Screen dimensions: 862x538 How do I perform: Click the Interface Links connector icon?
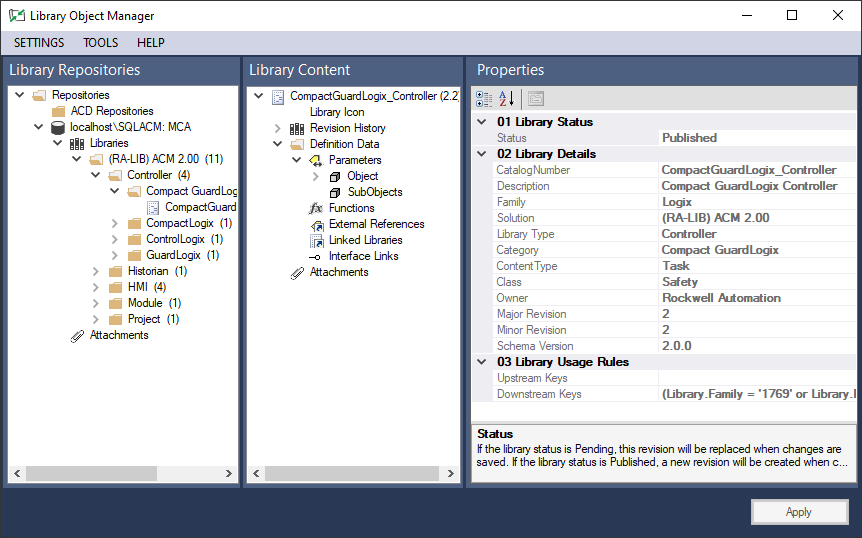pos(315,257)
